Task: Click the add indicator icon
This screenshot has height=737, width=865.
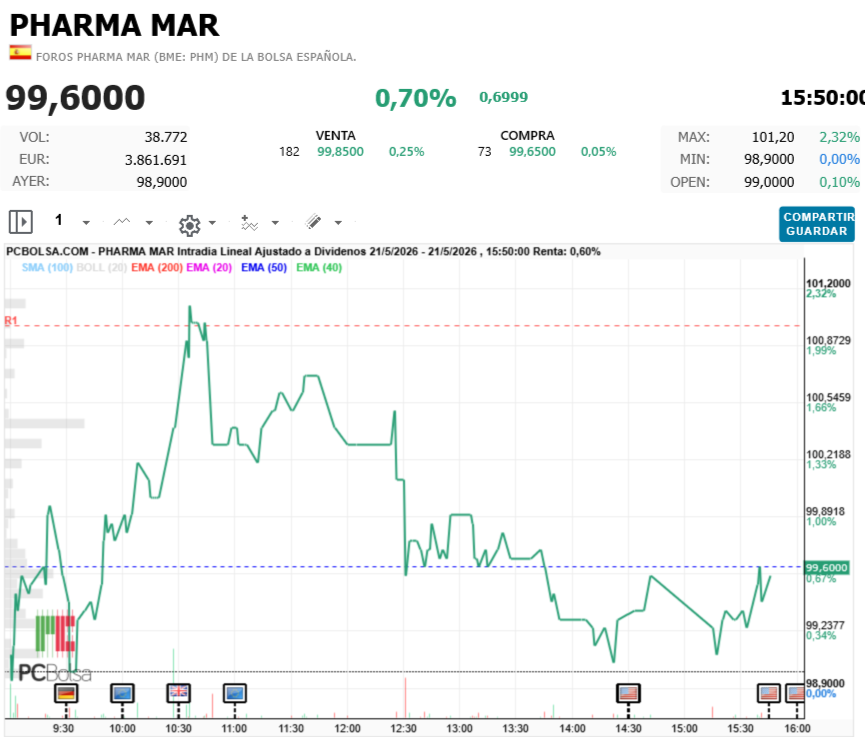Action: click(249, 223)
